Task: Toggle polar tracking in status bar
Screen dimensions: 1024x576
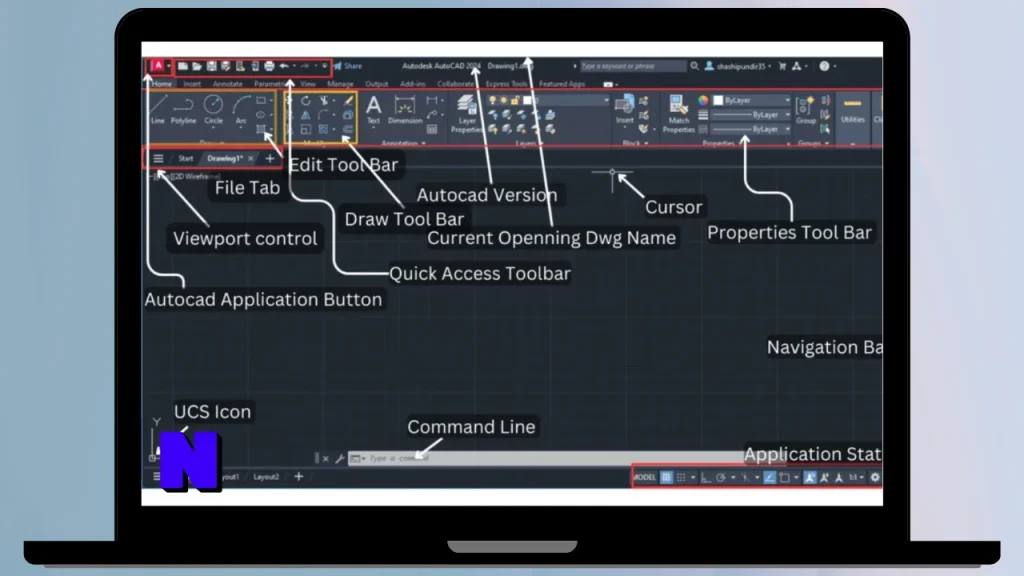Action: [720, 477]
